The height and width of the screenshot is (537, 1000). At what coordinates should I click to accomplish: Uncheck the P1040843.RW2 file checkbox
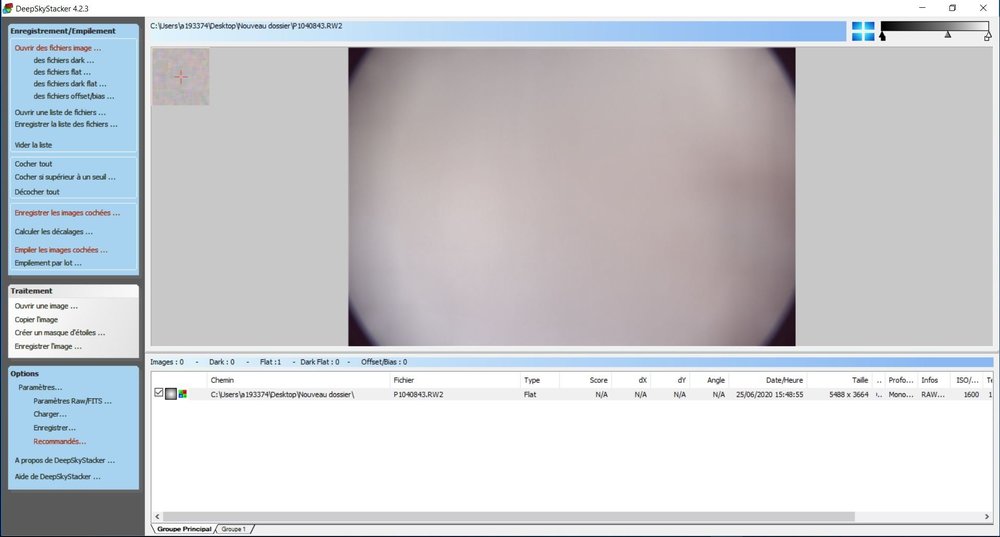click(x=159, y=393)
